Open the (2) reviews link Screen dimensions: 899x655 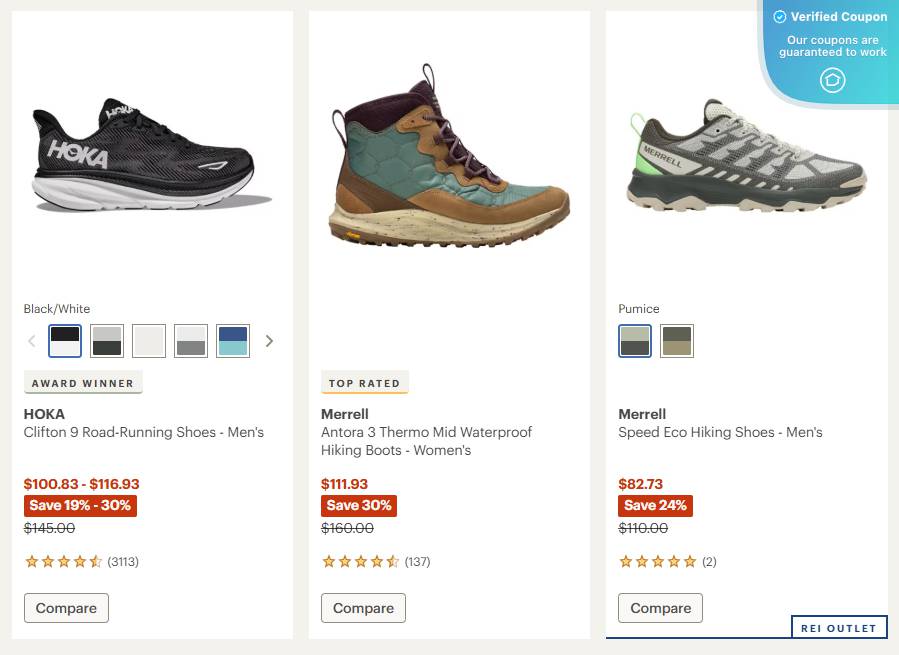pos(710,561)
